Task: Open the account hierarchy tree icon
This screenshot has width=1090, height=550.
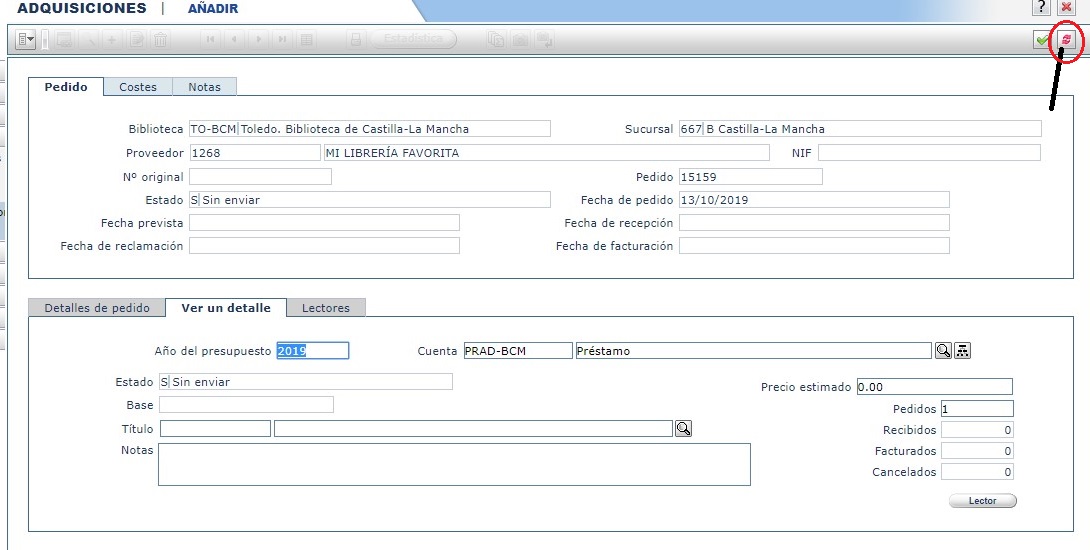Action: (963, 351)
